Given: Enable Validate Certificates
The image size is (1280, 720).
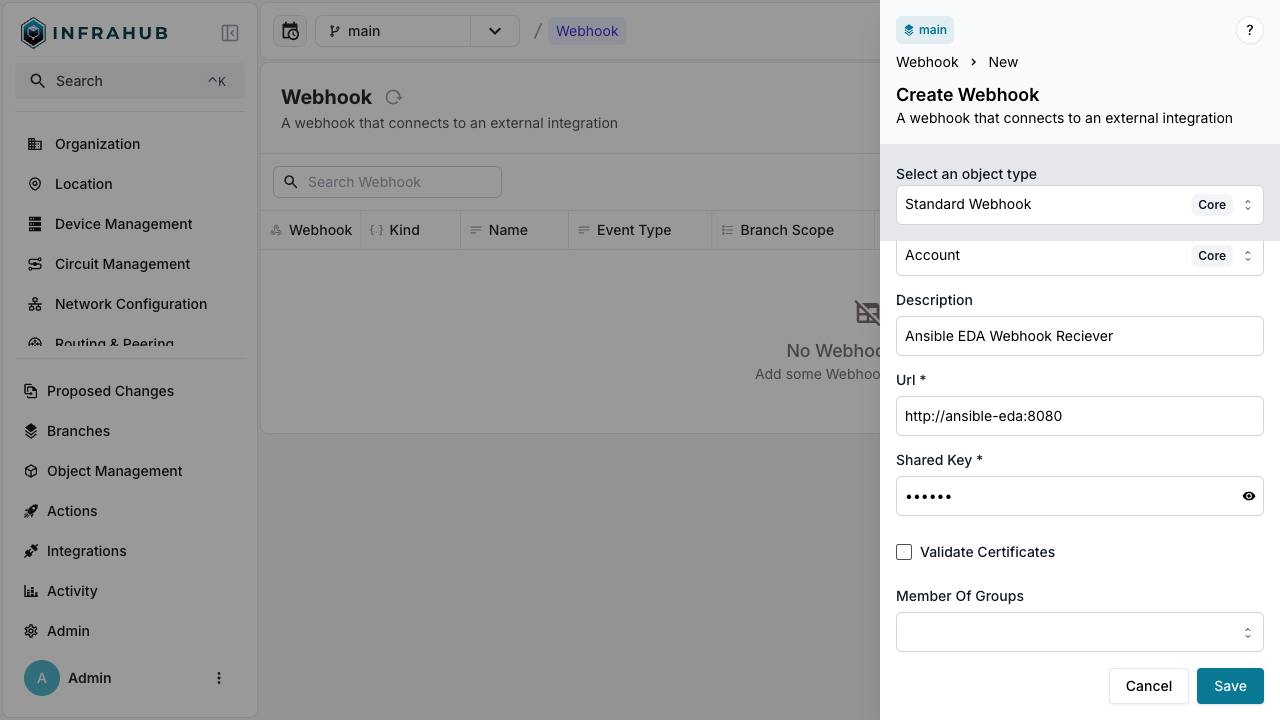Looking at the screenshot, I should (904, 552).
